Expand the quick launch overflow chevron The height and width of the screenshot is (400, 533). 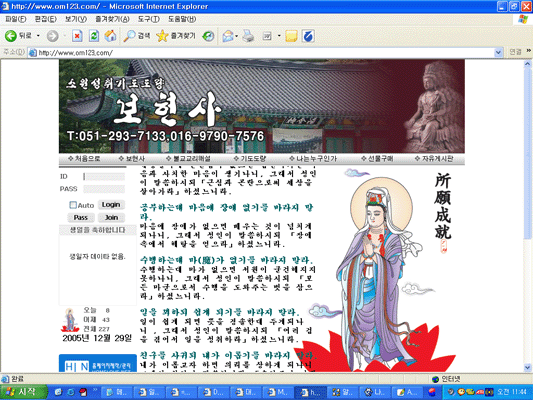[94, 390]
